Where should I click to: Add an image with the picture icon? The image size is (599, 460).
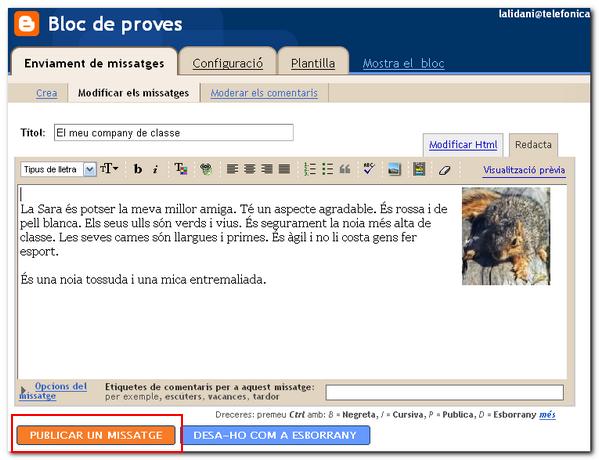click(394, 169)
